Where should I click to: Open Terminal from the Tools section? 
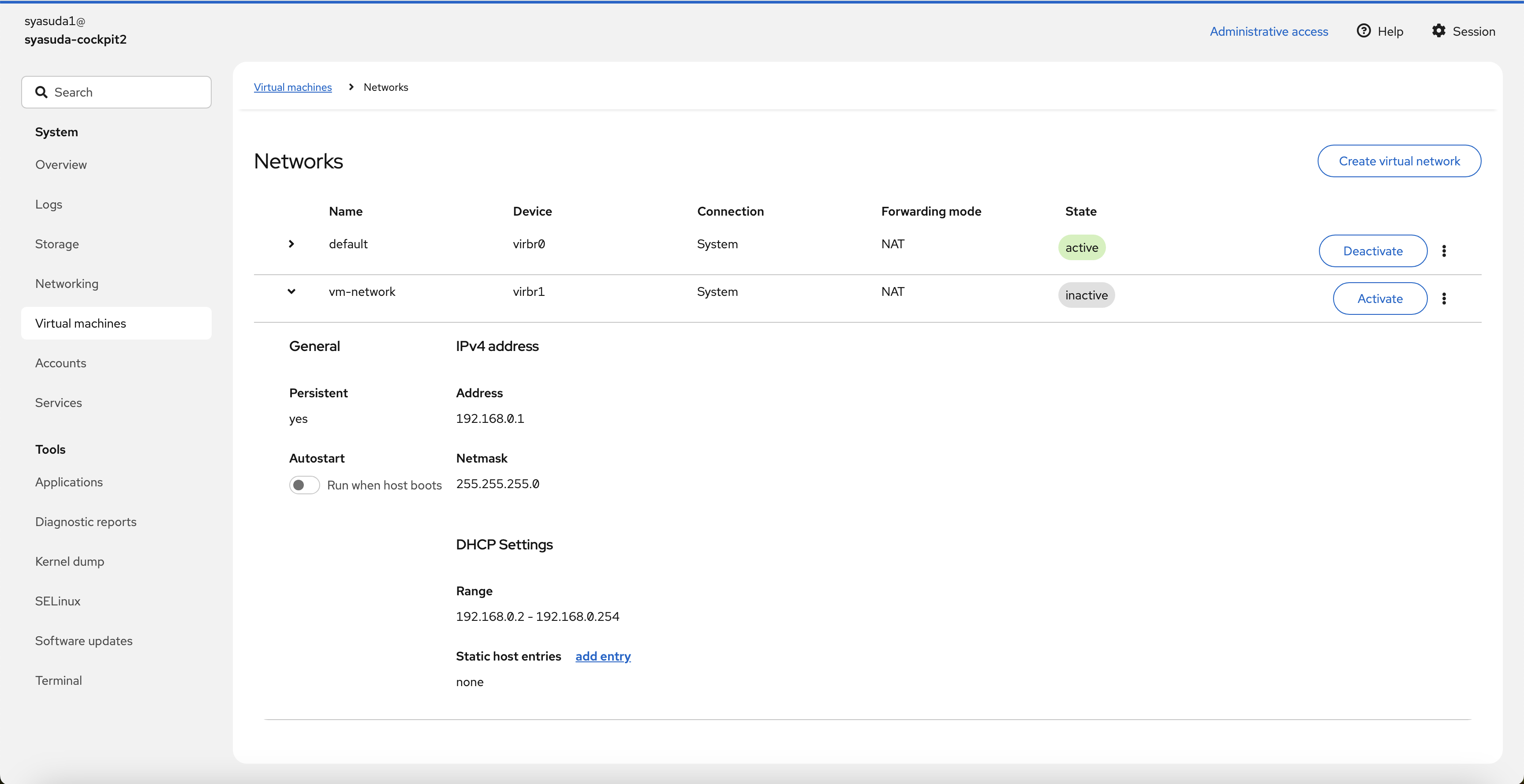58,680
